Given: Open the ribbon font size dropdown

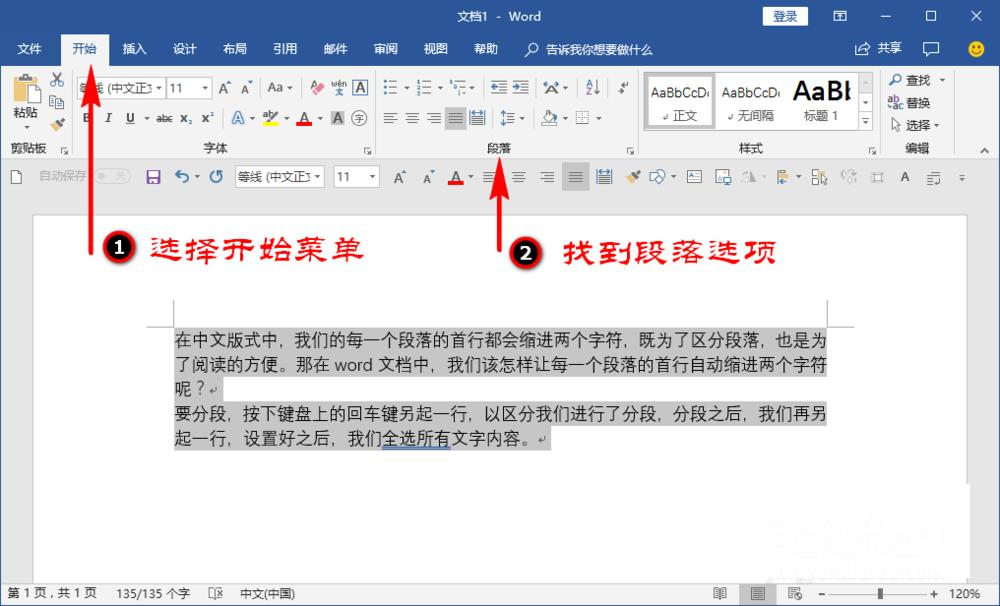Looking at the screenshot, I should [x=205, y=88].
